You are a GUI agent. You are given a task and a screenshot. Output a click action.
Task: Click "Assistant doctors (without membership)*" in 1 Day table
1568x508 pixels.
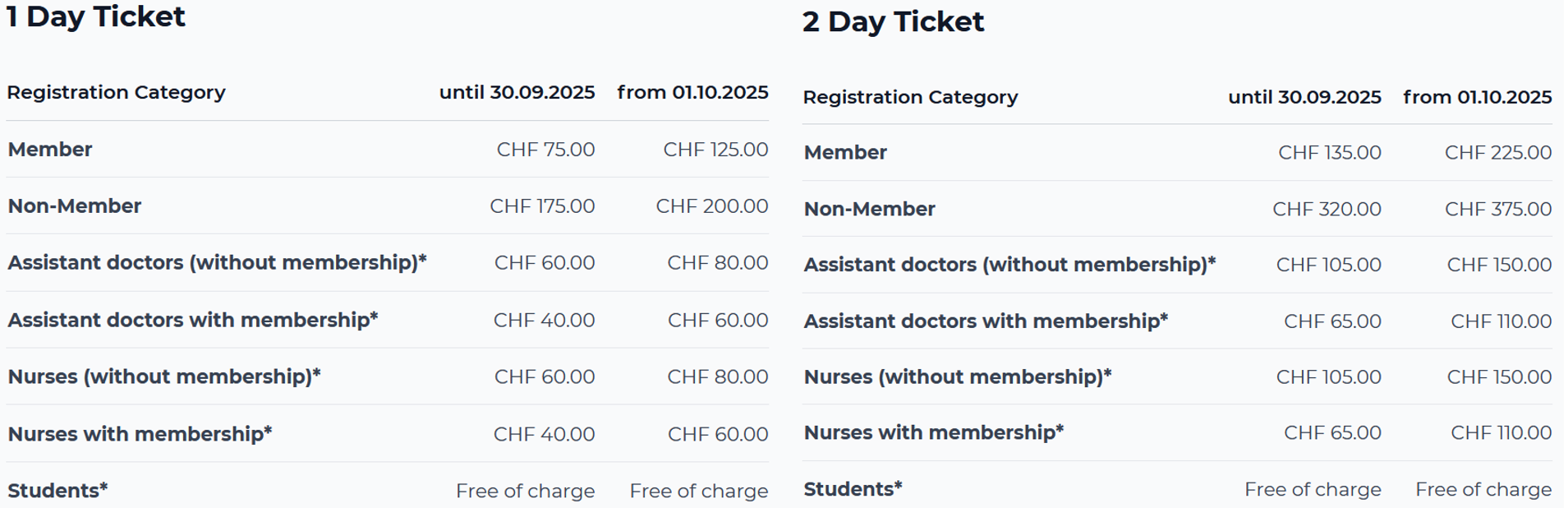point(217,263)
